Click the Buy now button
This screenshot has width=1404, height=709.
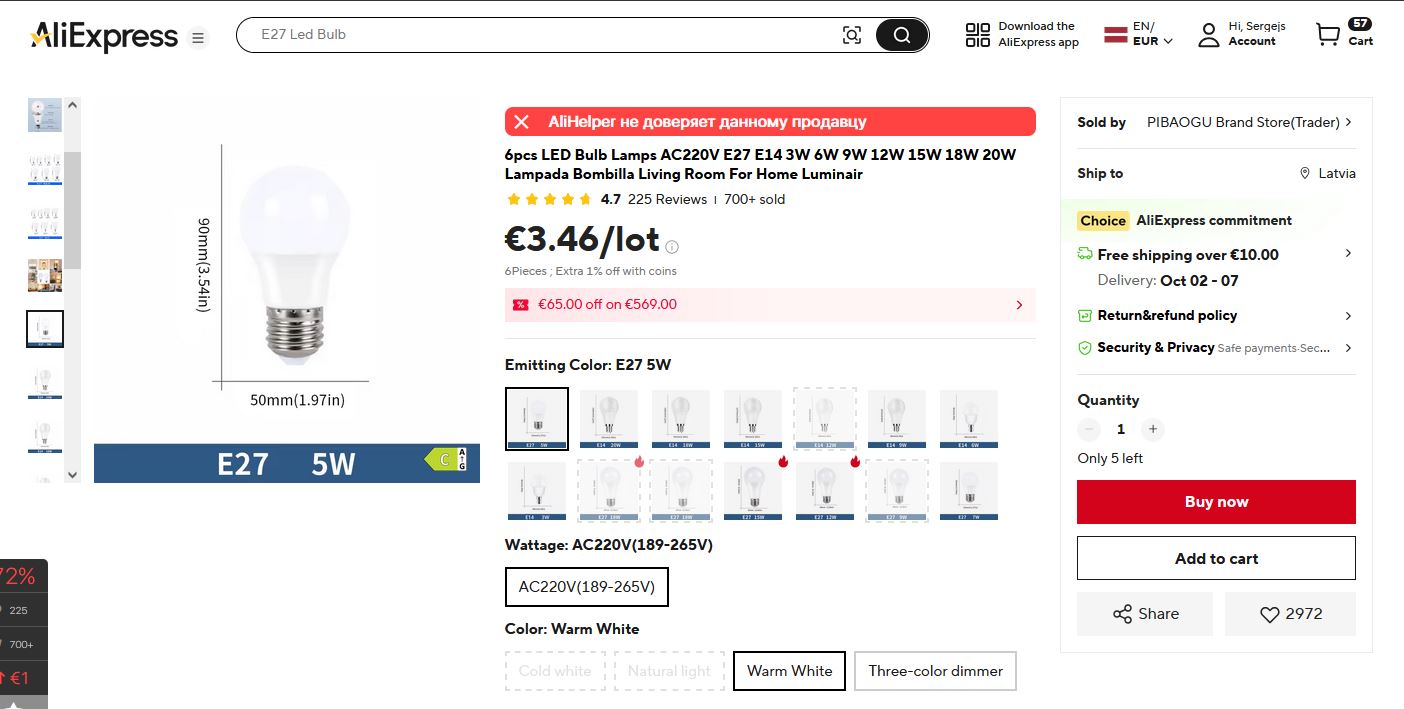click(x=1216, y=502)
